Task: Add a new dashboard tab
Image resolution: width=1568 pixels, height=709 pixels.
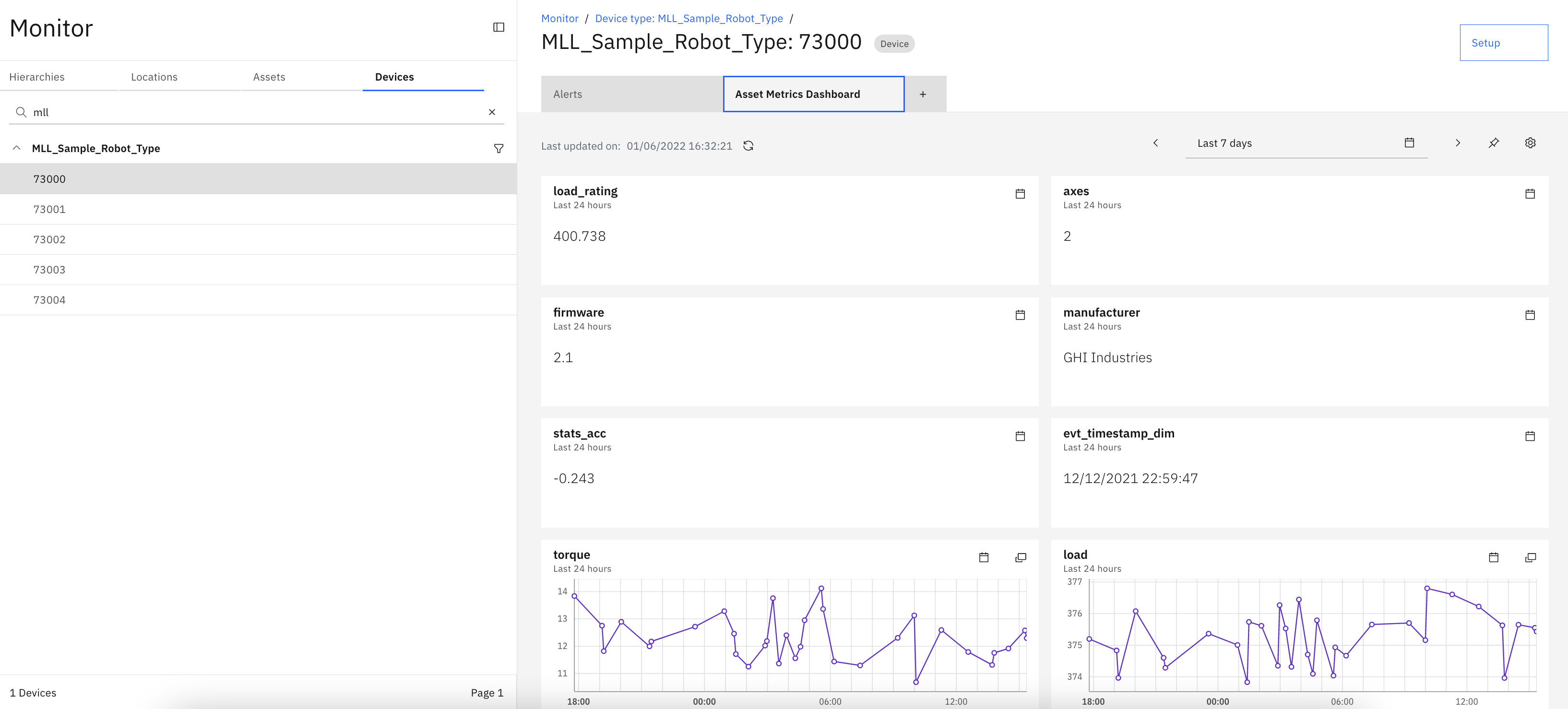Action: [923, 95]
